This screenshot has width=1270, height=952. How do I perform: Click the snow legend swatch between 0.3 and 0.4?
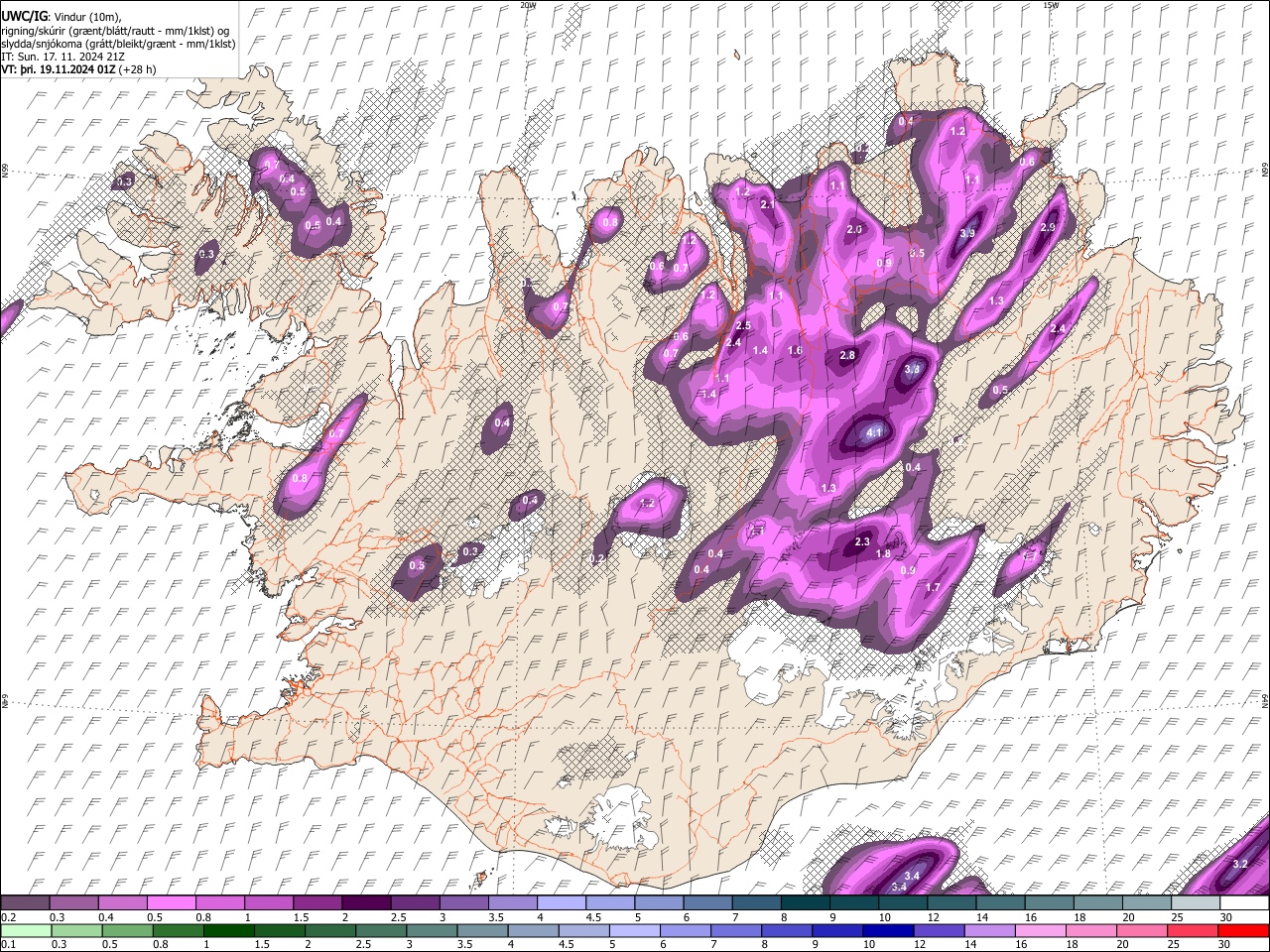point(75,903)
